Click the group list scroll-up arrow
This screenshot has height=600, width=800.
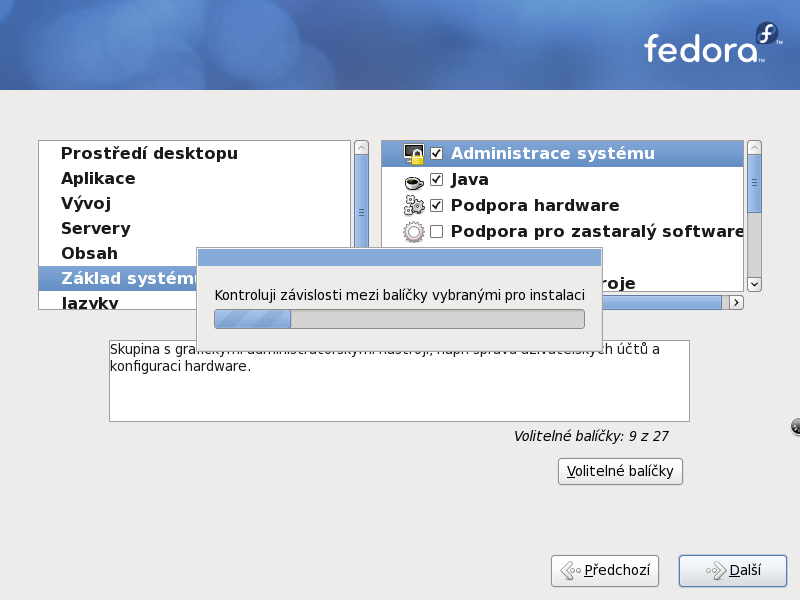tap(754, 148)
